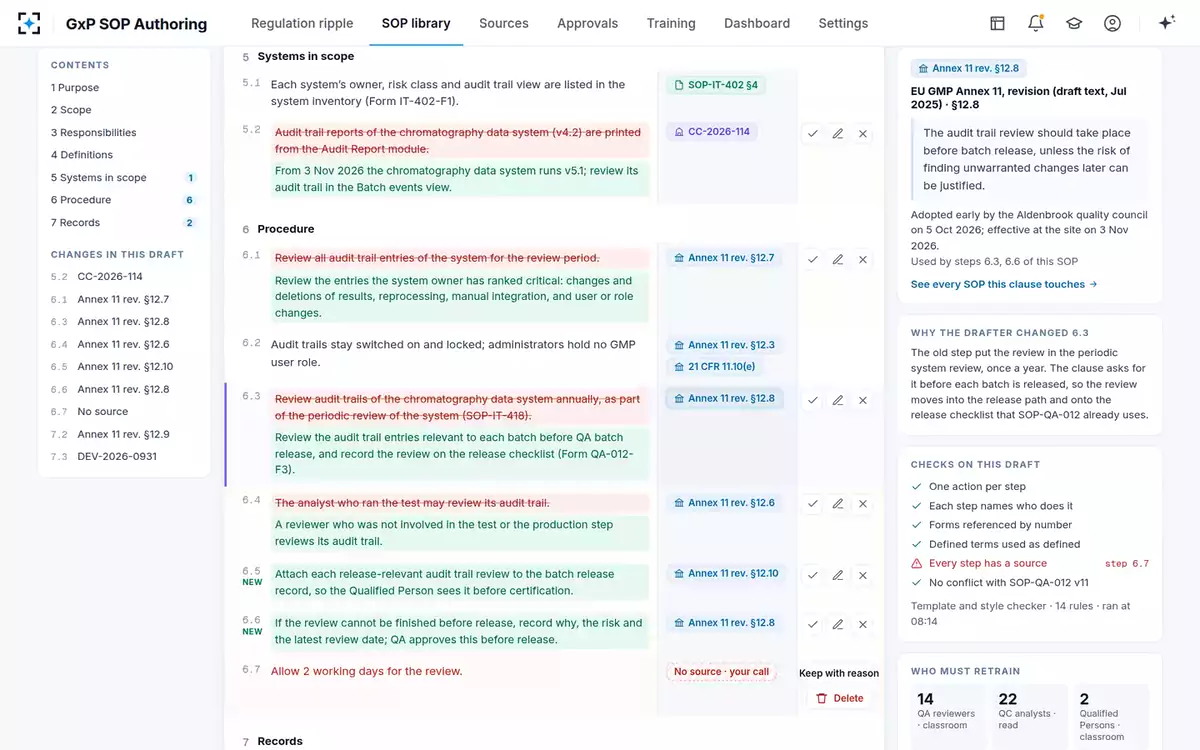Reject the change in step 5.2
The width and height of the screenshot is (1200, 750).
863,133
